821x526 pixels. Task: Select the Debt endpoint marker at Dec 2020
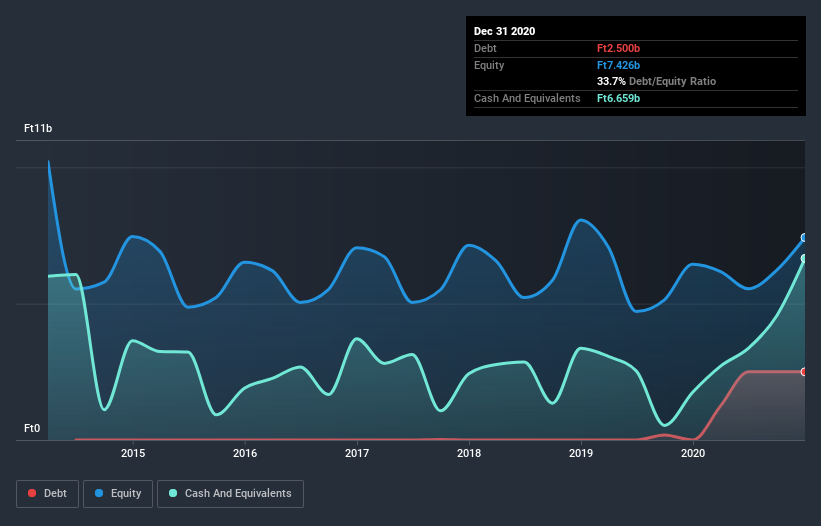pyautogui.click(x=804, y=372)
